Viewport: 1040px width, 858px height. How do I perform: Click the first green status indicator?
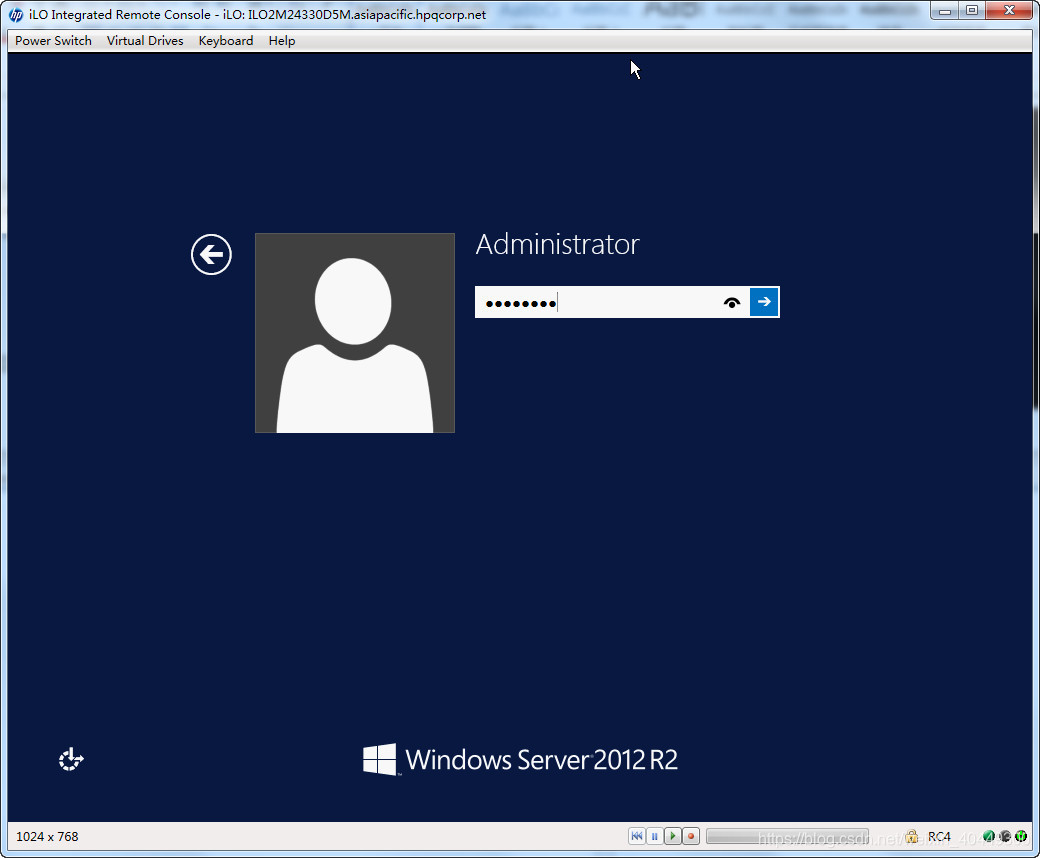pyautogui.click(x=988, y=836)
